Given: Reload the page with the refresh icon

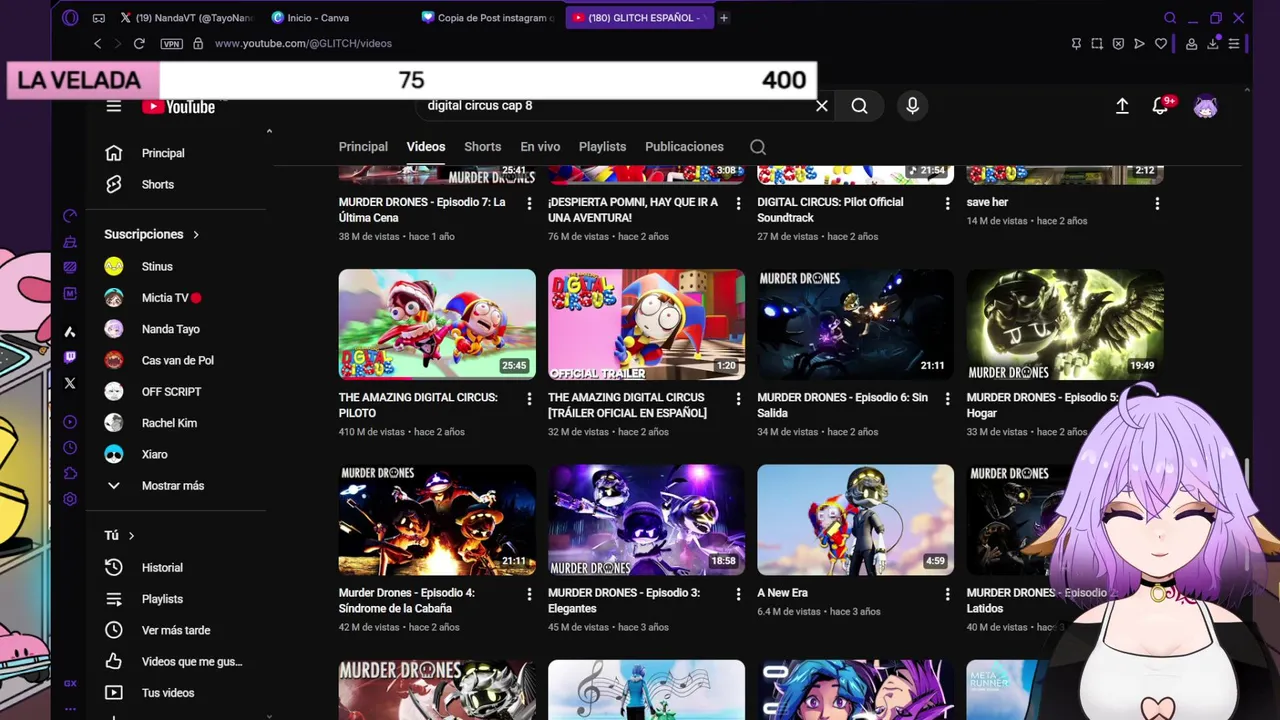Looking at the screenshot, I should tap(139, 43).
